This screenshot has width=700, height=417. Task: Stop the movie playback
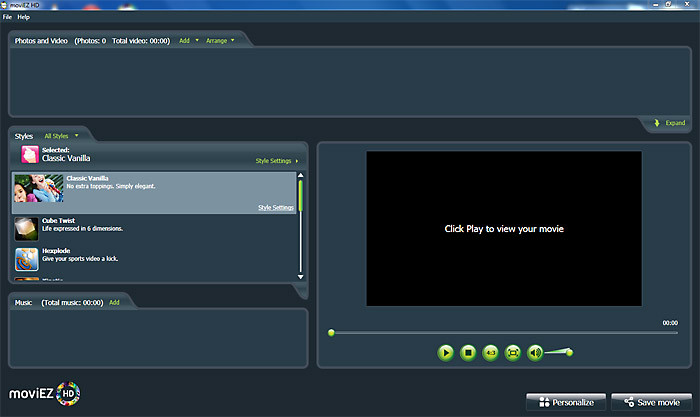(x=468, y=353)
